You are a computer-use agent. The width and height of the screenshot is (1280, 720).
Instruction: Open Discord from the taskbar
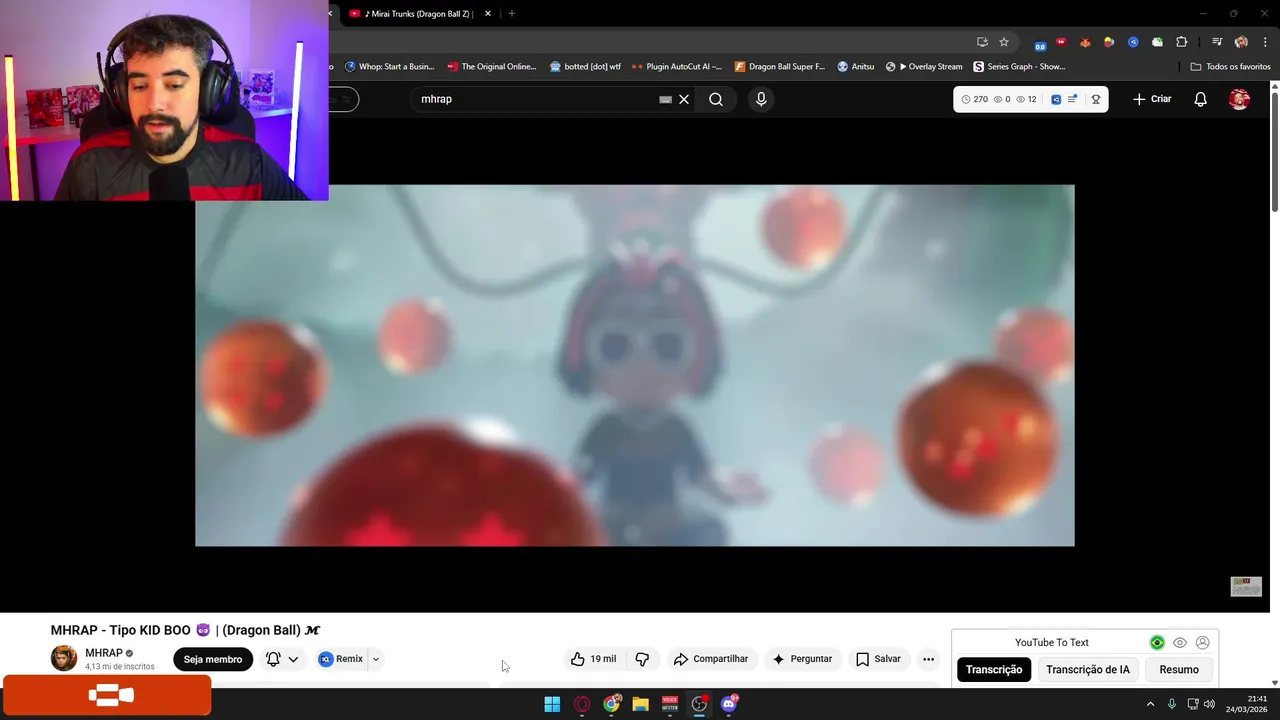point(729,704)
